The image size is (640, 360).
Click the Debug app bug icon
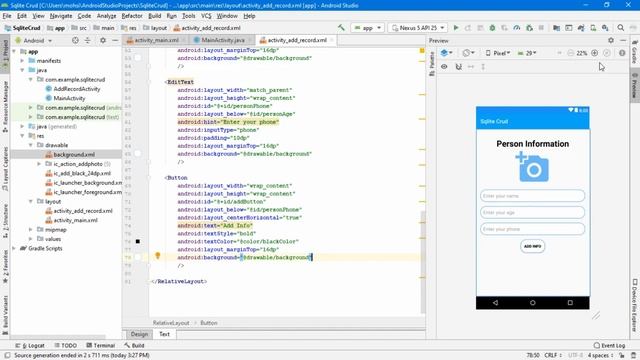click(x=492, y=28)
